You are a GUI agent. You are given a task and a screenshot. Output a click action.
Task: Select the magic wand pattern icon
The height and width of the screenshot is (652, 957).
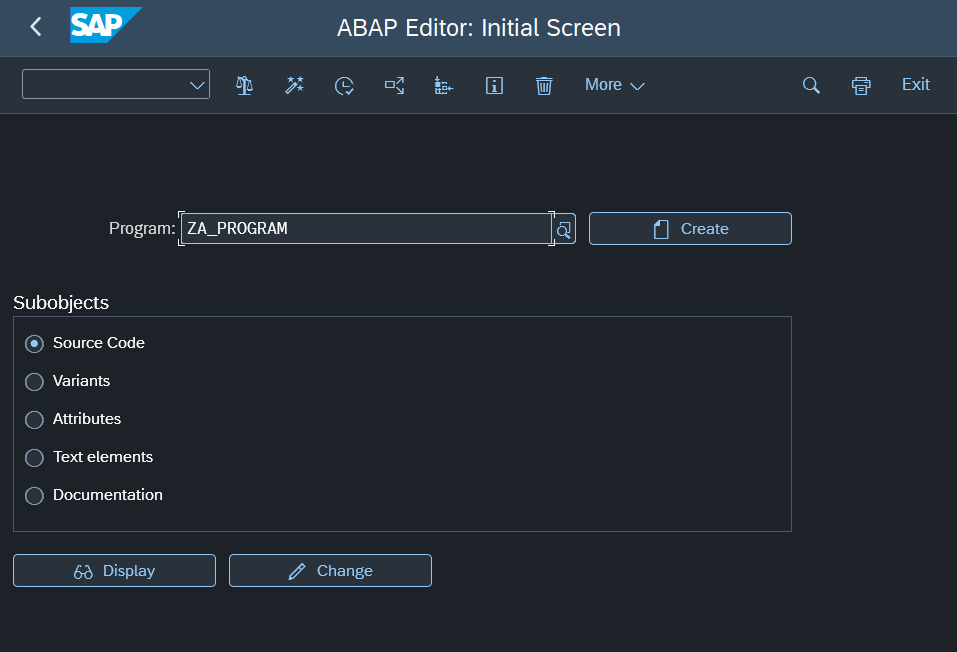coord(294,85)
